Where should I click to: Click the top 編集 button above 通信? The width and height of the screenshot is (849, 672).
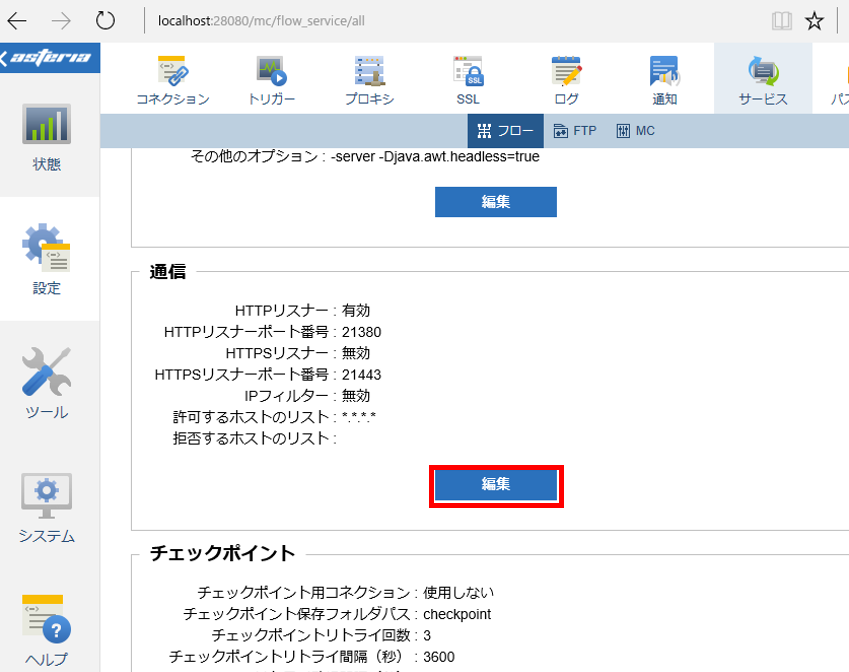click(495, 201)
